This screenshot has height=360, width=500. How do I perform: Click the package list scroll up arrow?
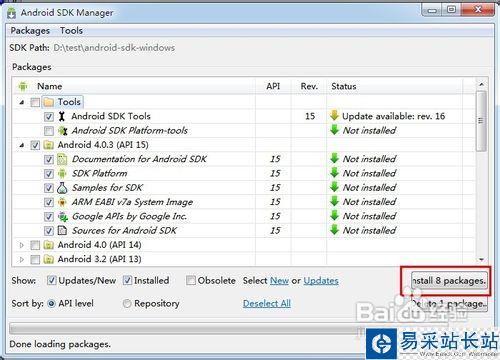[x=481, y=85]
